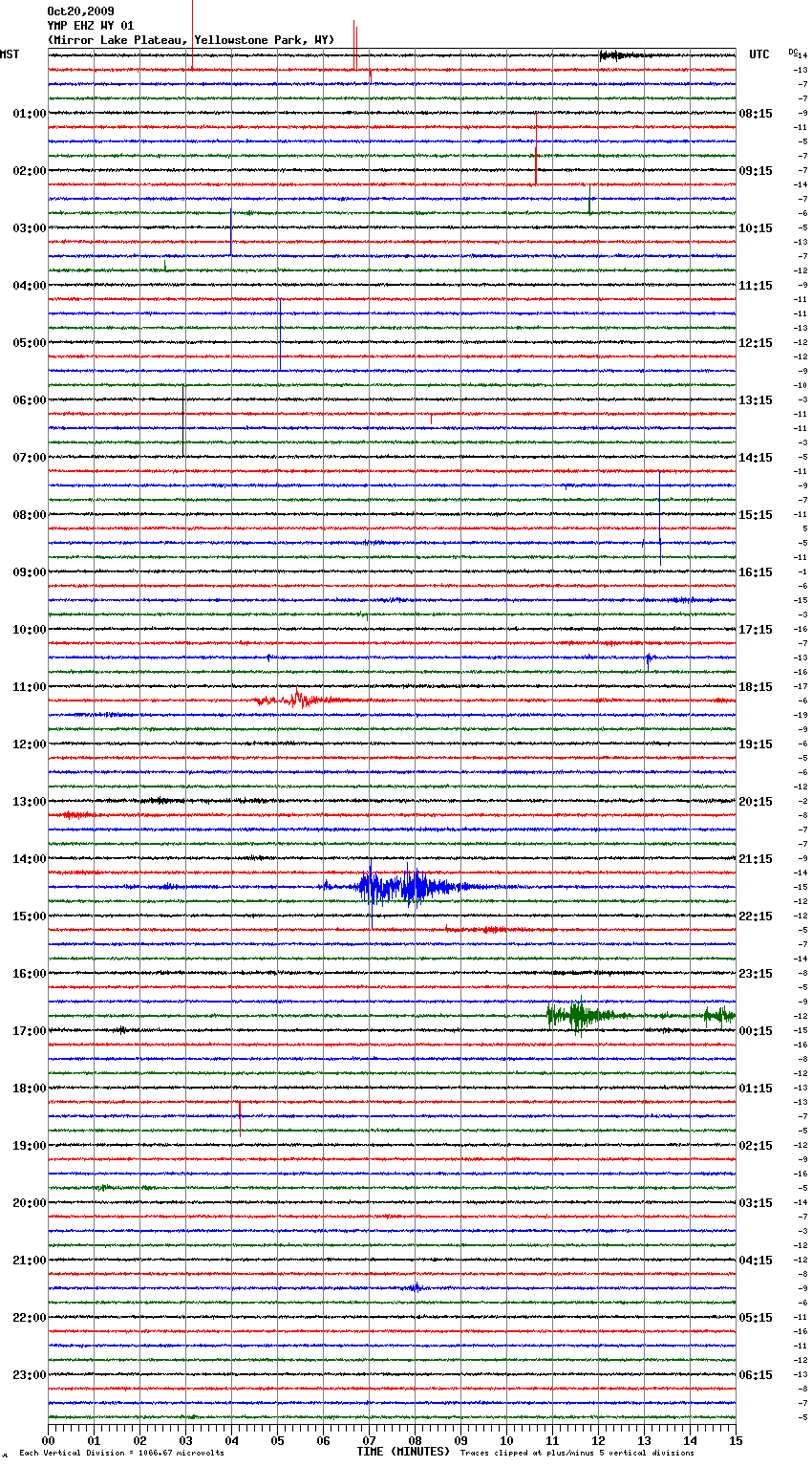Viewport: 812px width, 1466px height.
Task: Click the '08:15' UTC time label
Action: click(x=756, y=114)
